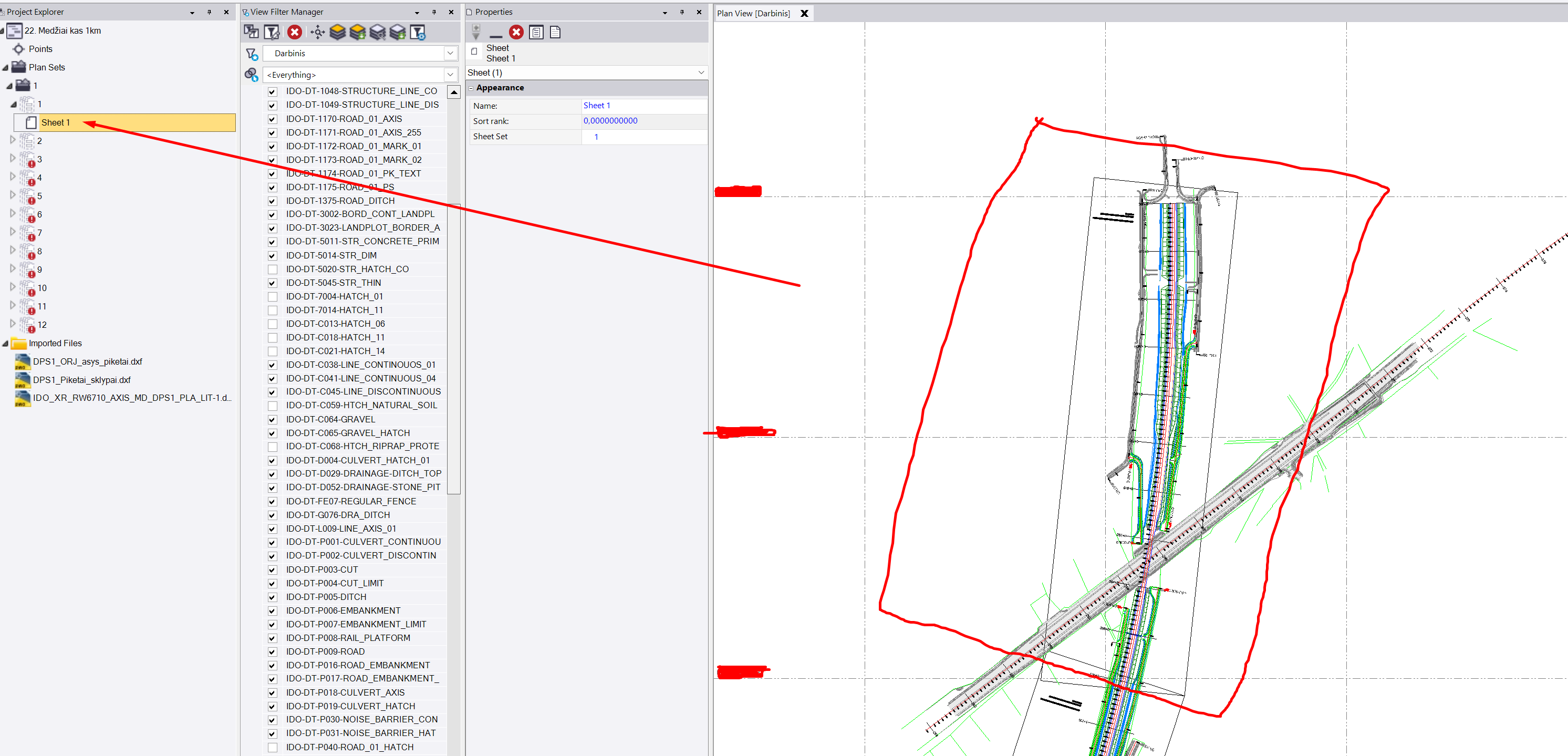This screenshot has height=756, width=1568.
Task: Click the yellow layer stack with green plus
Action: click(x=357, y=32)
